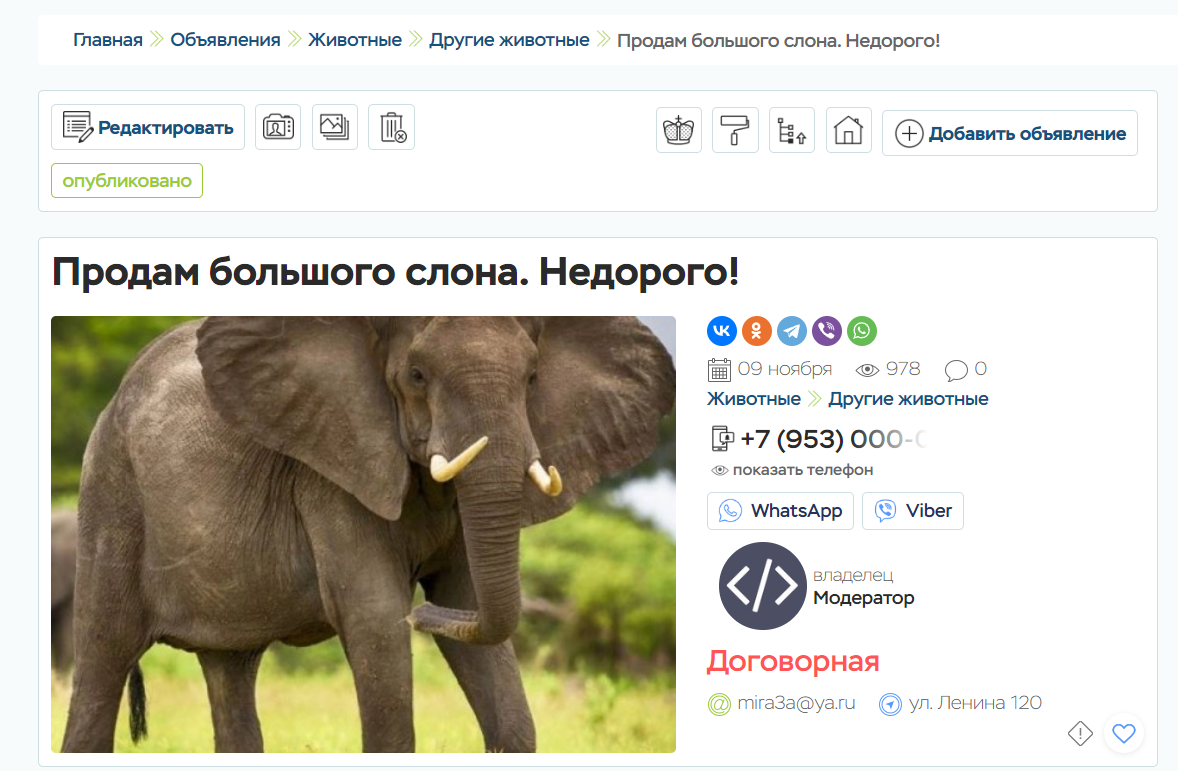The height and width of the screenshot is (771, 1178).
Task: Share the listing via Telegram icon
Action: (x=792, y=331)
